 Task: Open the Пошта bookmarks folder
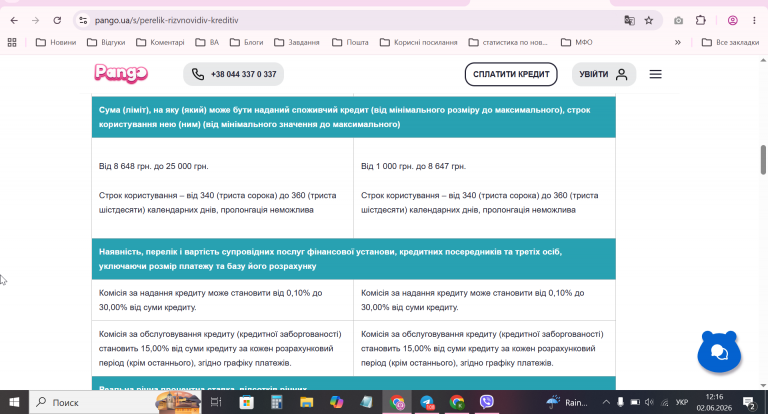tap(350, 43)
